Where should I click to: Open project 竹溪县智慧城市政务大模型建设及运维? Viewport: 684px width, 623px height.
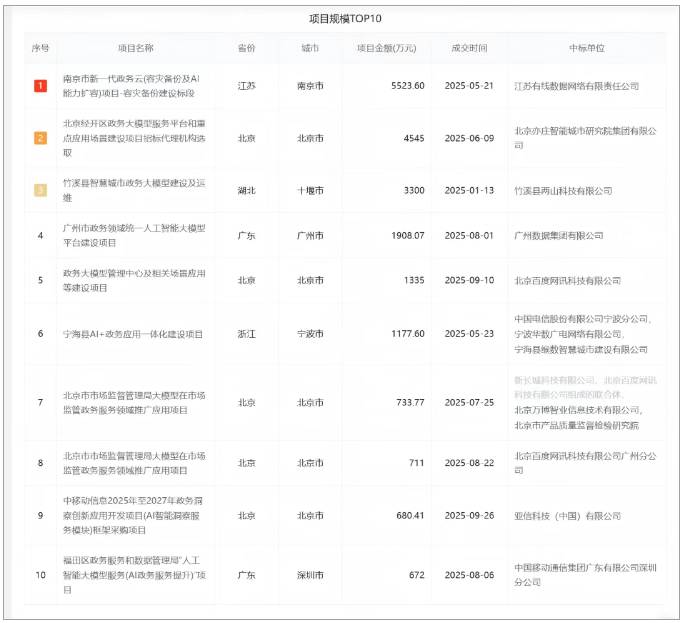[x=134, y=190]
